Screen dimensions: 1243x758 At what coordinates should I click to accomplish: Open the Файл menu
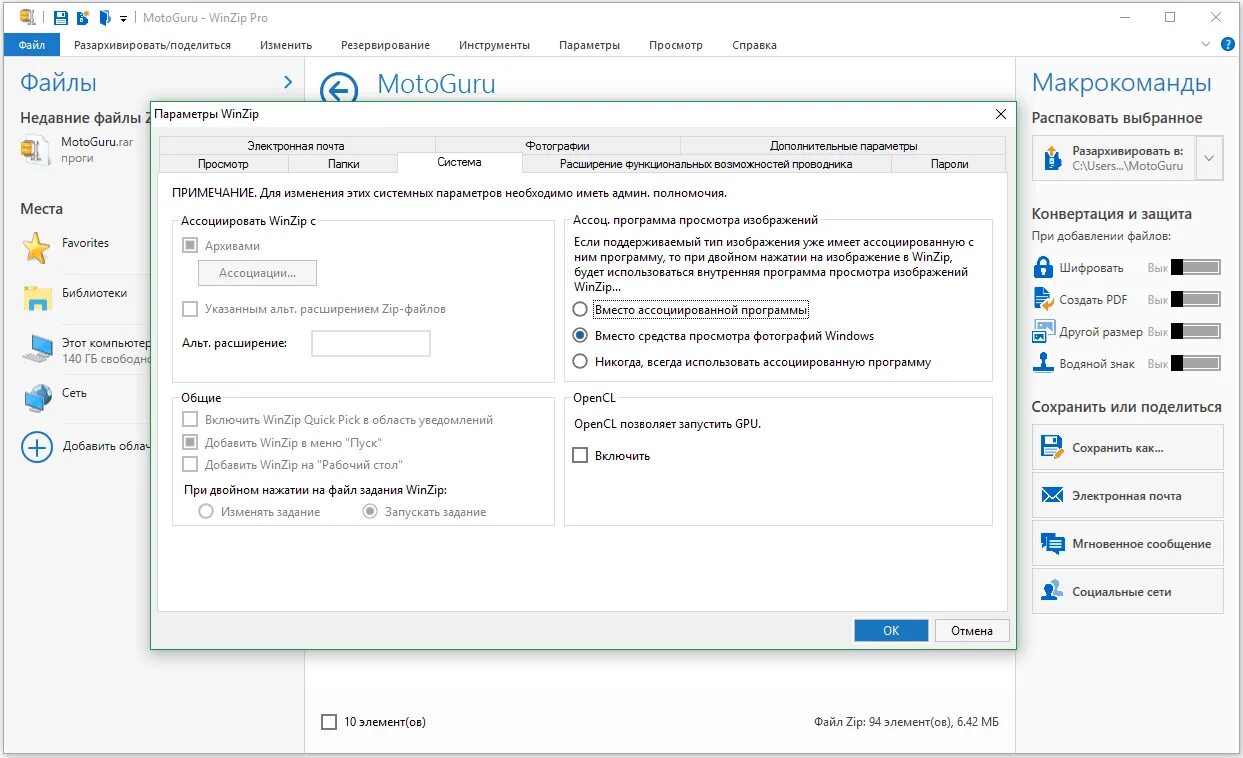32,45
